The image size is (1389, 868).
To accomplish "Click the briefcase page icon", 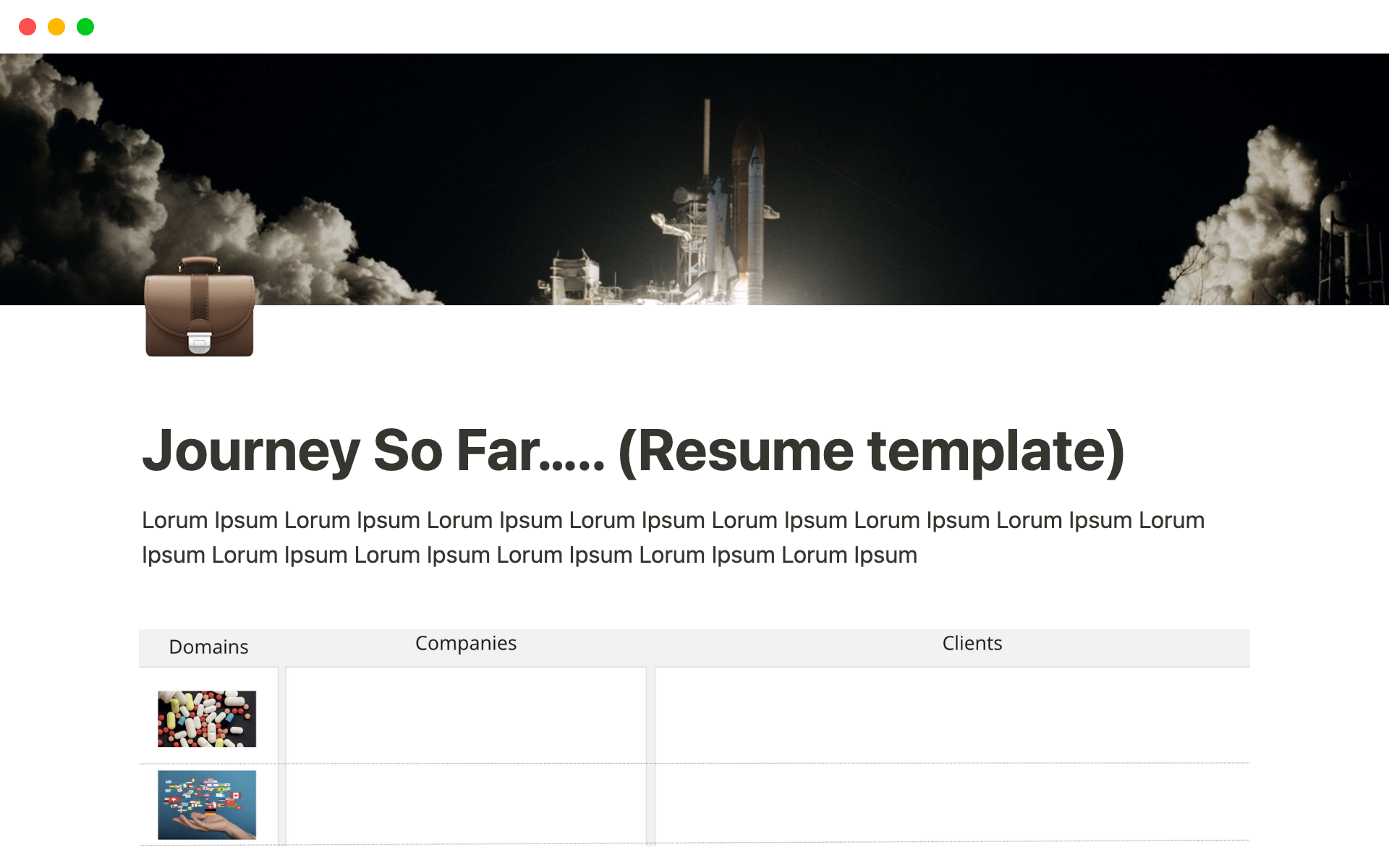I will pyautogui.click(x=200, y=307).
